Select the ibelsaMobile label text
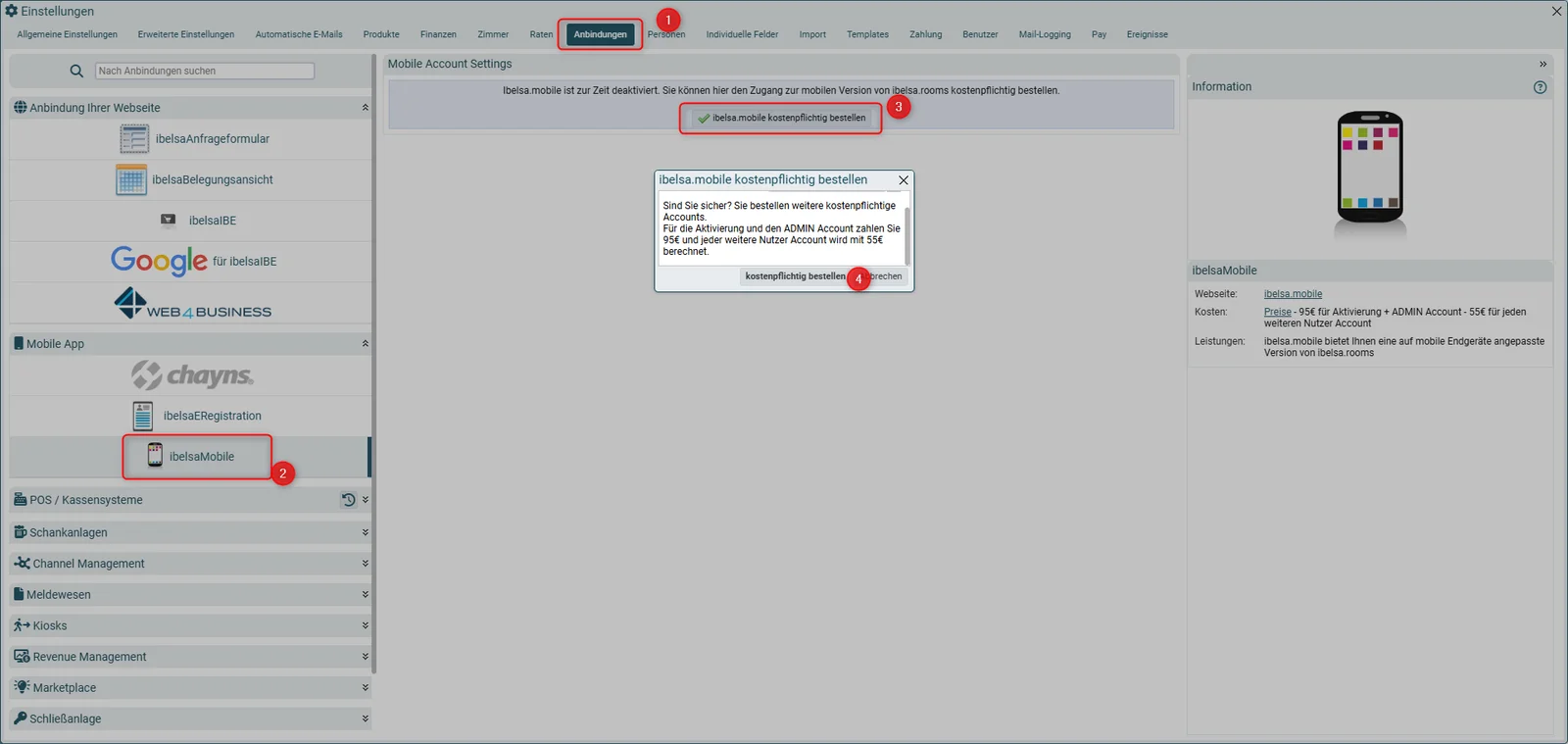Viewport: 1568px width, 744px height. point(202,457)
